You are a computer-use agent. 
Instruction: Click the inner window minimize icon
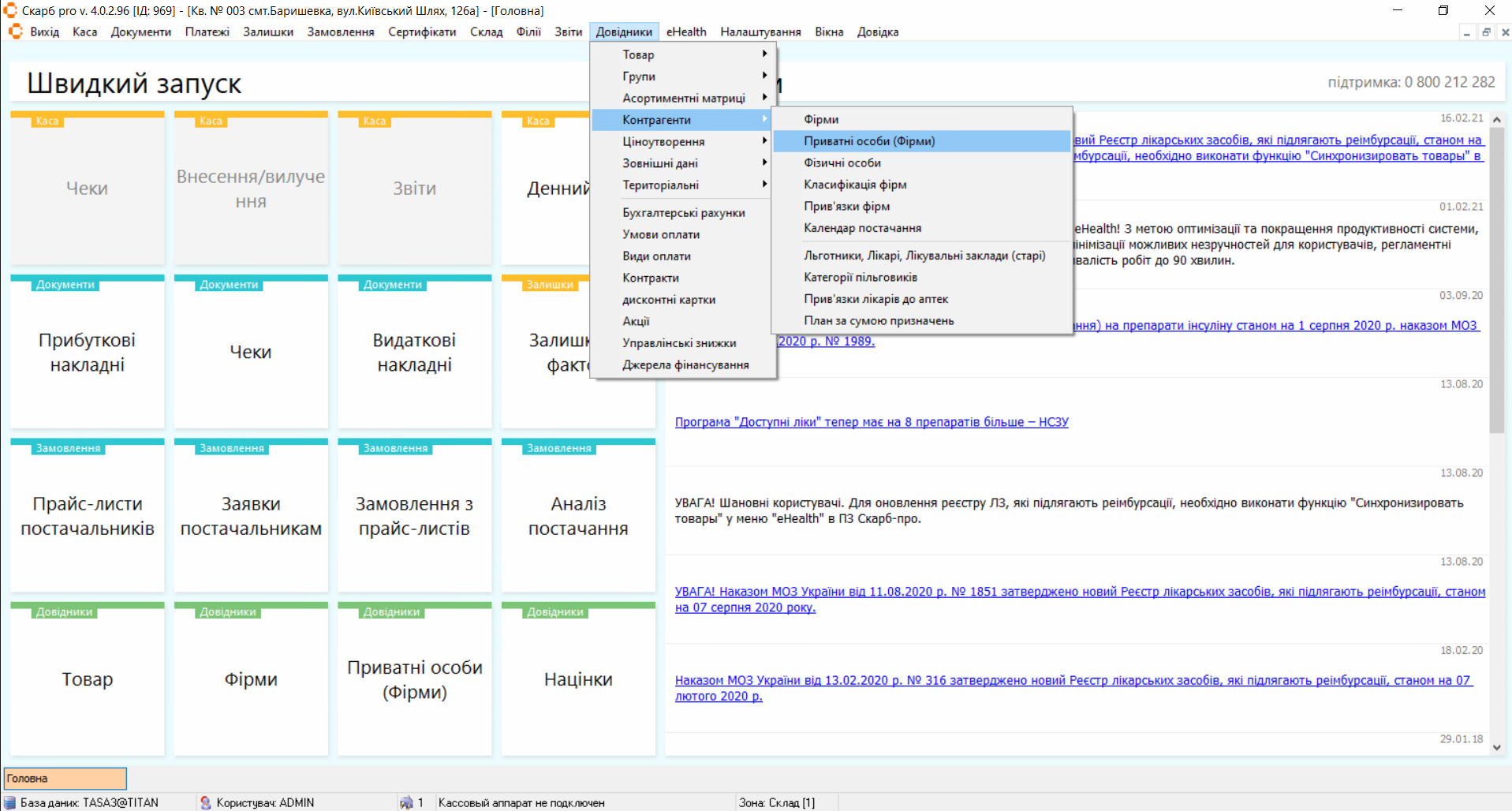click(1466, 32)
